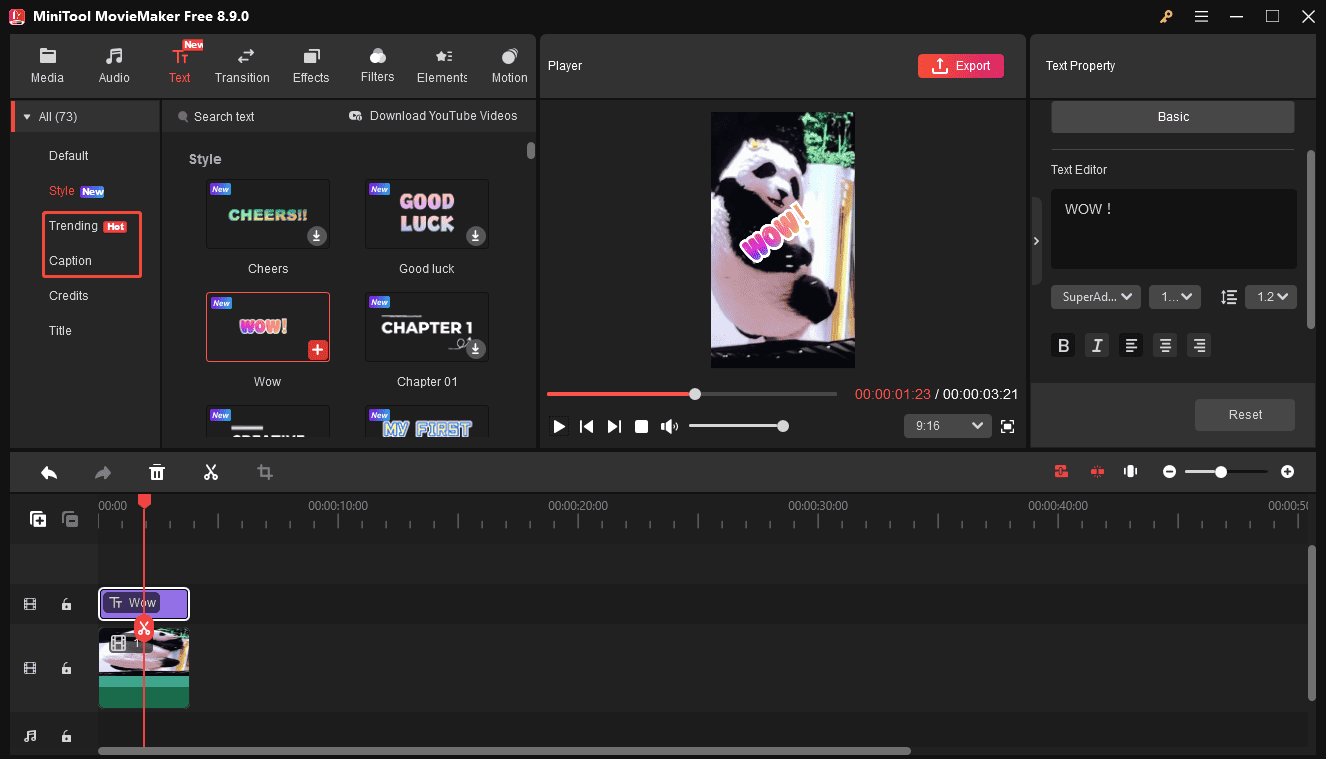This screenshot has height=759, width=1326.
Task: Add the Wow text style with plus button
Action: coord(317,349)
